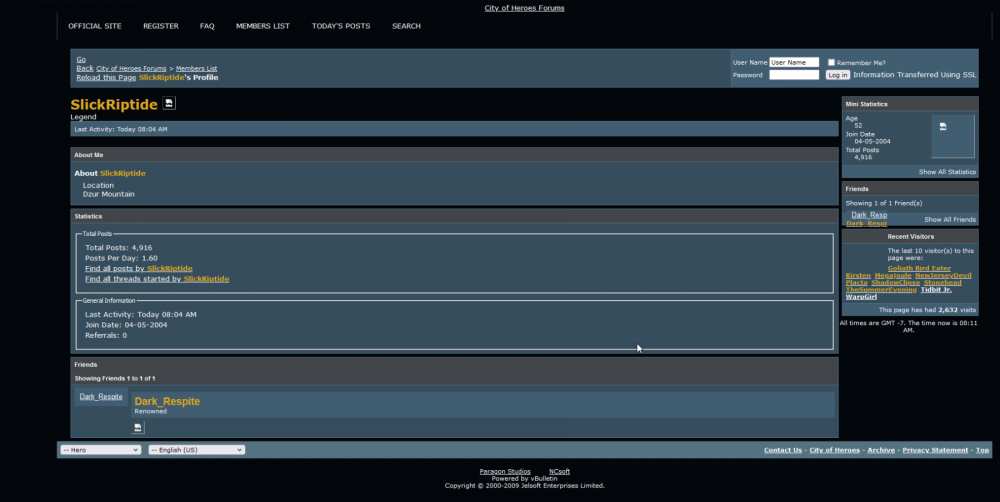The height and width of the screenshot is (502, 1000).
Task: Open the Search menu item
Action: click(x=406, y=26)
